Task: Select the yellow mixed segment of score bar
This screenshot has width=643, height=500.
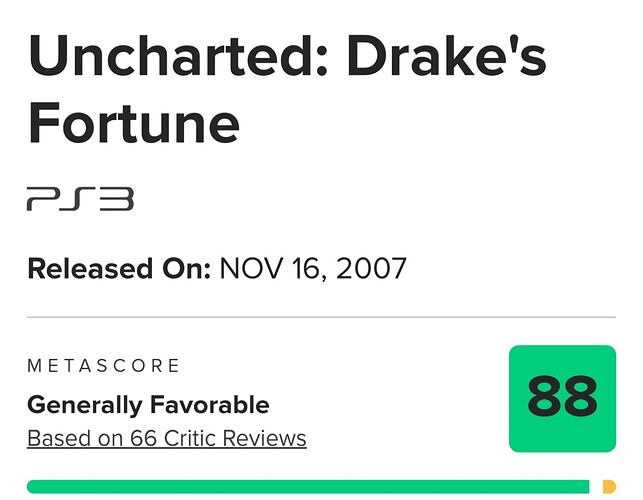Action: point(609,486)
